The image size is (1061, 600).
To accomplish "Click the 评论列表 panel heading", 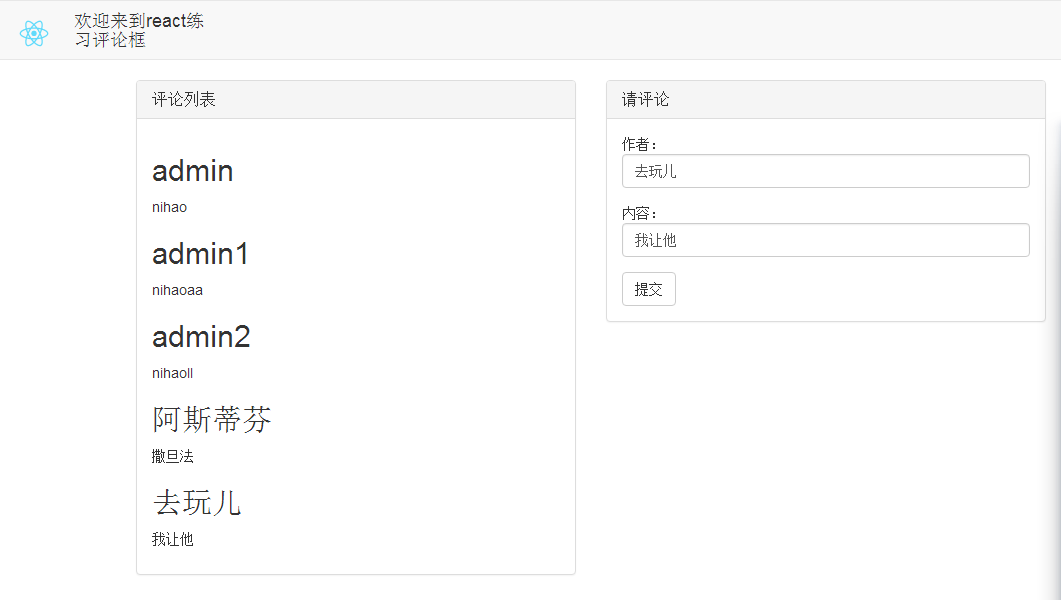I will click(x=184, y=99).
